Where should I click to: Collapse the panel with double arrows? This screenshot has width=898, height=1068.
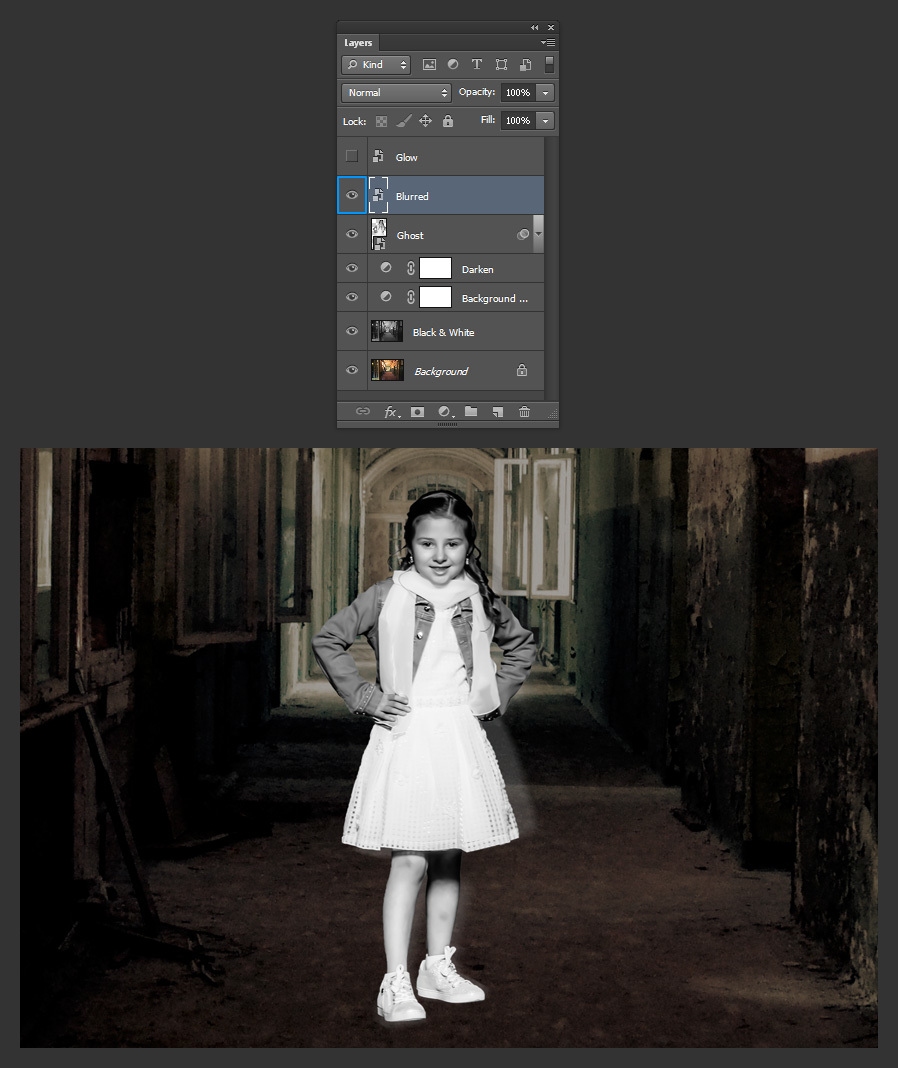pos(534,27)
